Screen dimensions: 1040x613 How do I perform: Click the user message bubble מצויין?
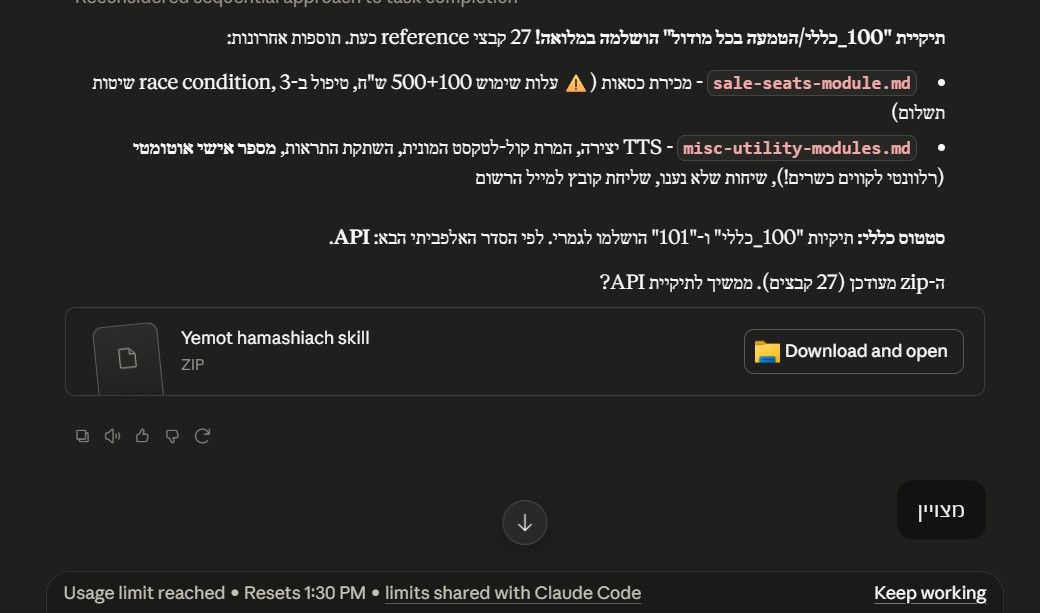tap(941, 510)
